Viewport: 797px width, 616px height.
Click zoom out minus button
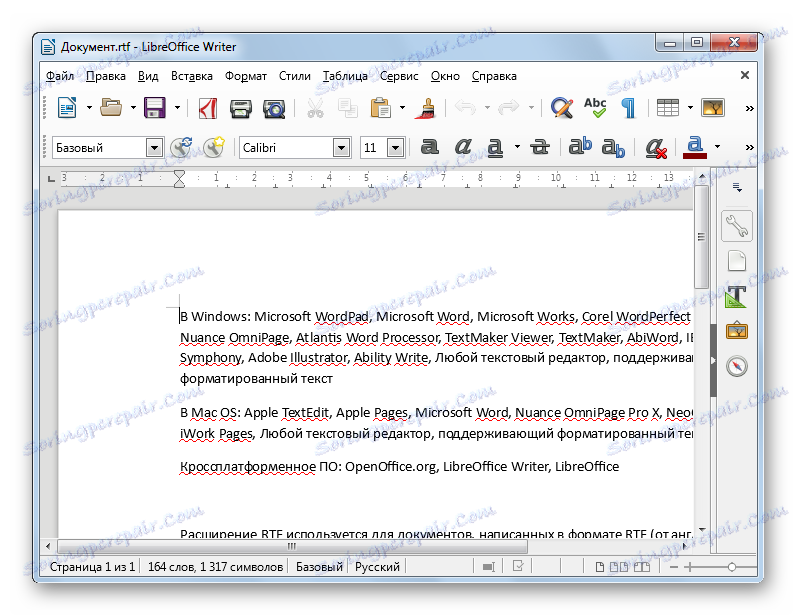pyautogui.click(x=673, y=567)
